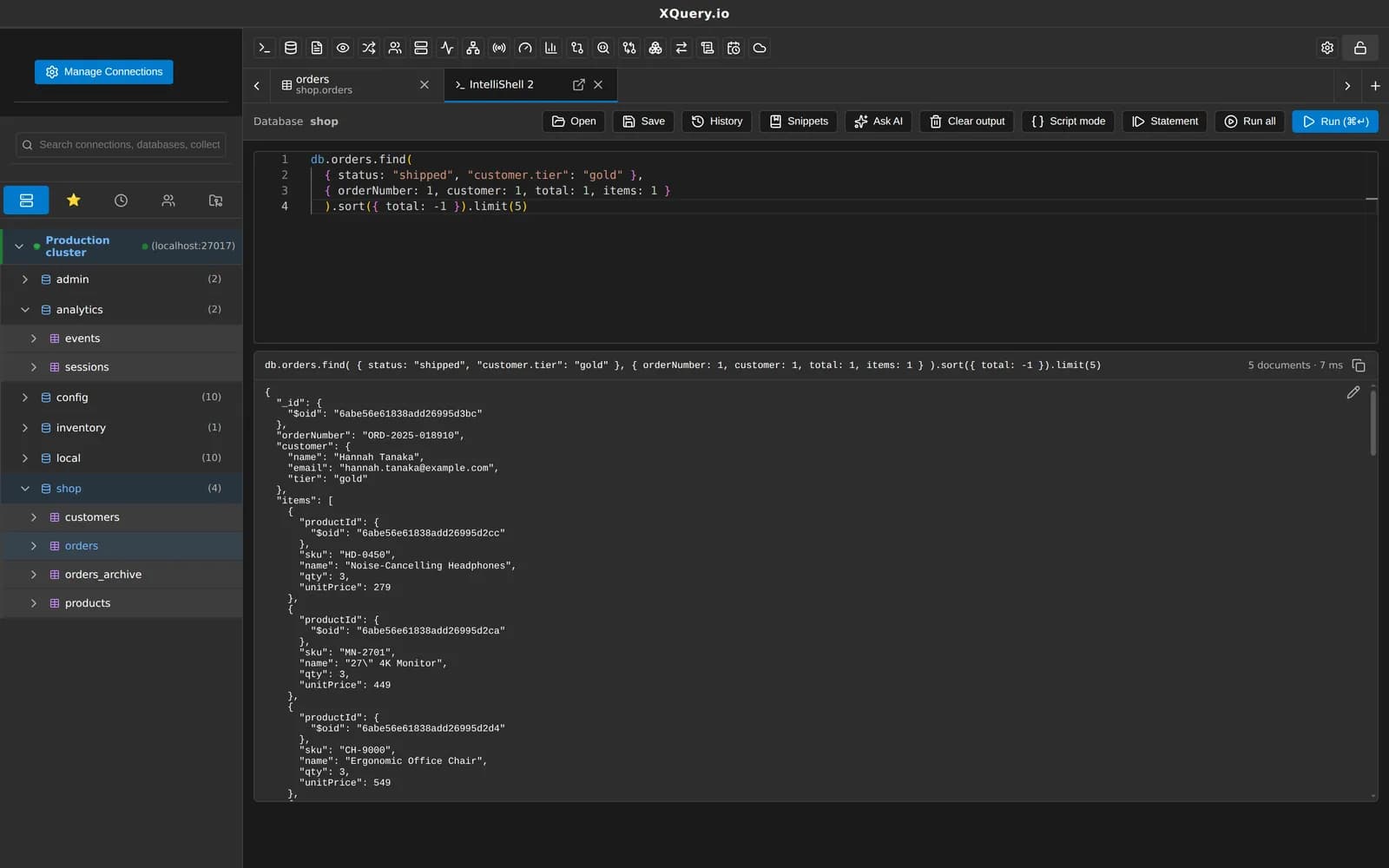Click the document file toolbar icon
The image size is (1389, 868).
tap(317, 48)
